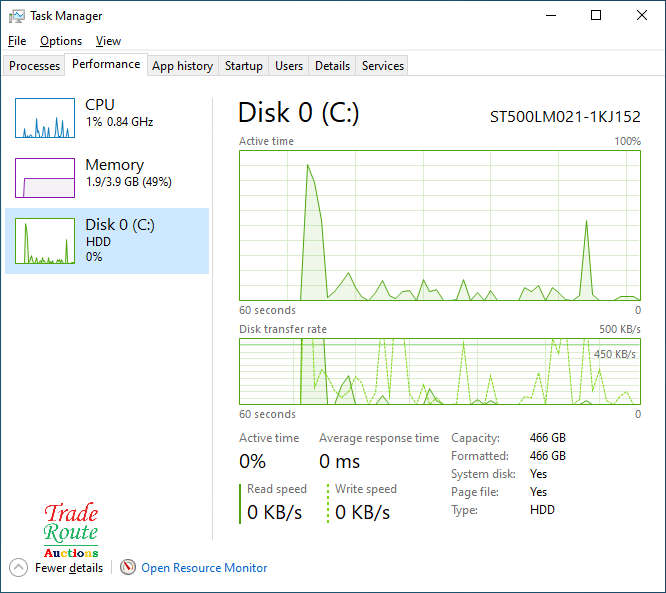Screen dimensions: 666x593
Task: Open the File menu
Action: coord(17,41)
